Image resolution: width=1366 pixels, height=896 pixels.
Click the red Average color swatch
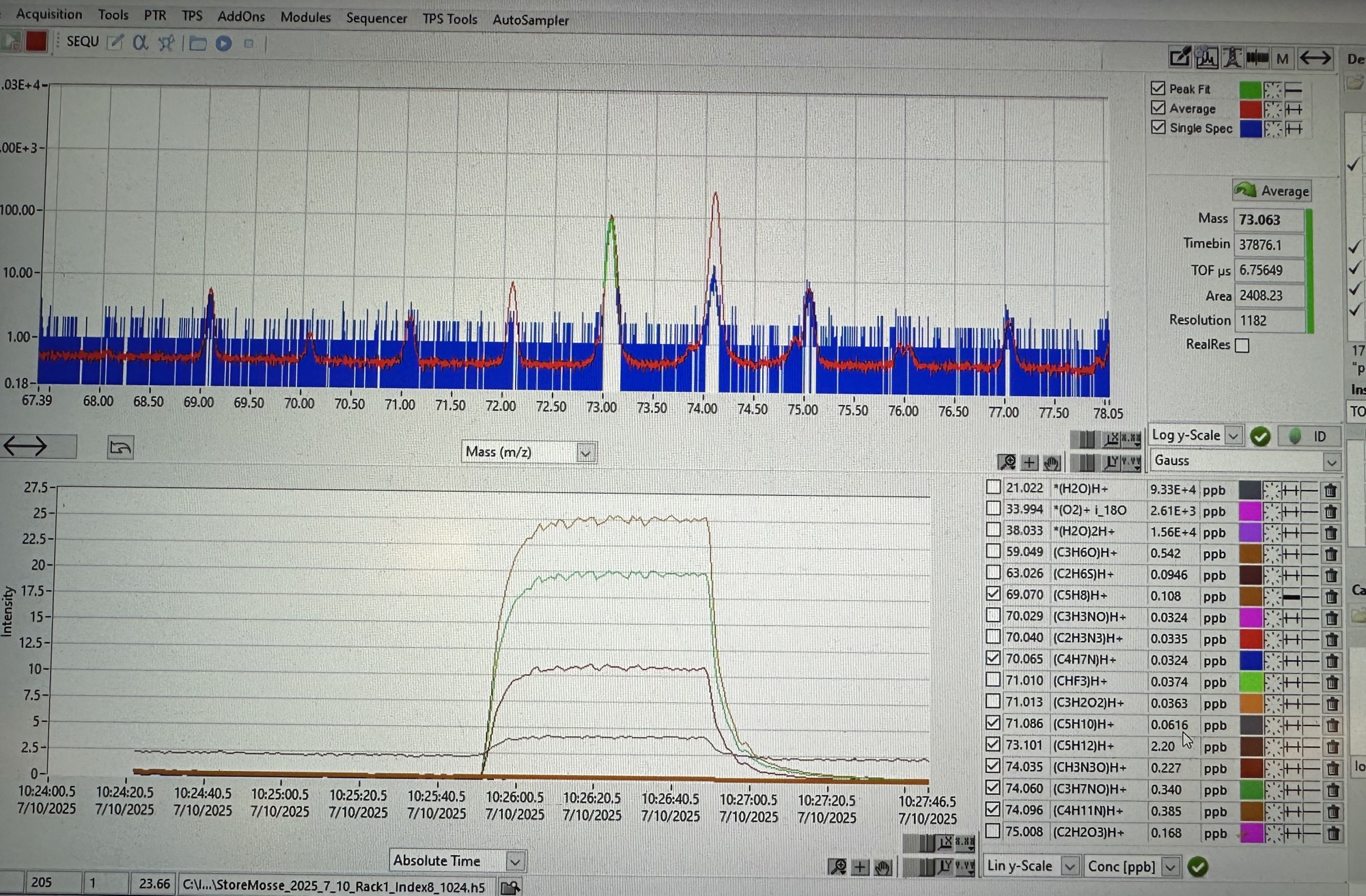click(1250, 109)
